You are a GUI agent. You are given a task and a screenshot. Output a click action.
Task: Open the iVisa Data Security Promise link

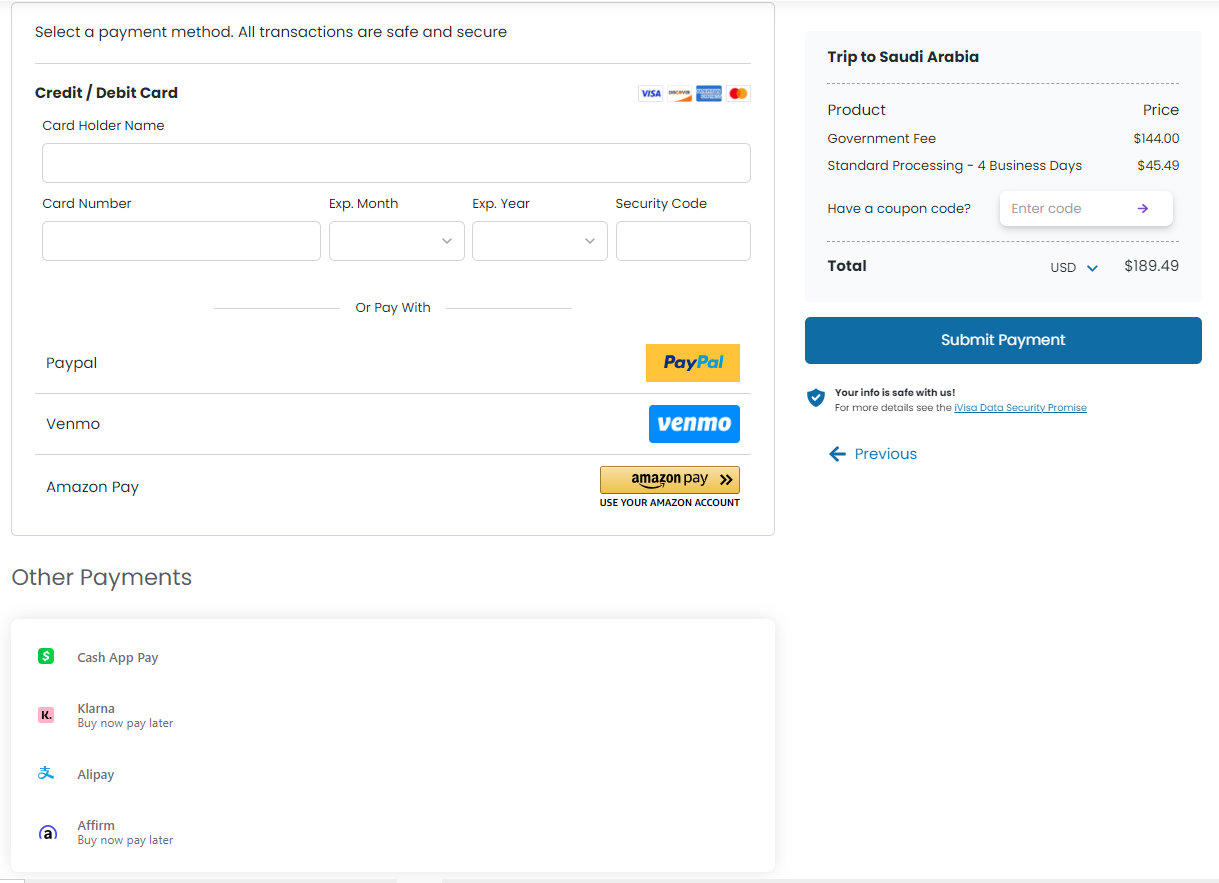click(1020, 408)
